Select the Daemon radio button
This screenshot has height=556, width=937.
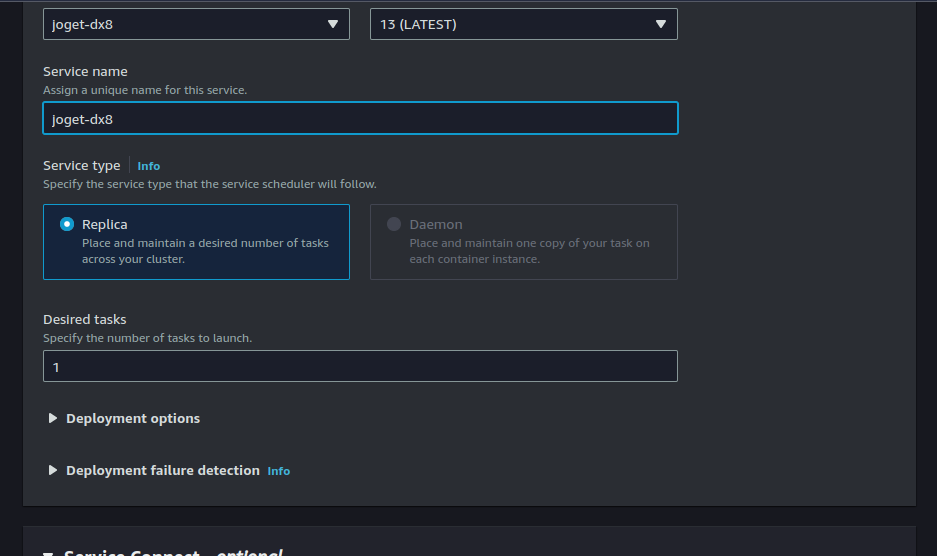pyautogui.click(x=394, y=224)
